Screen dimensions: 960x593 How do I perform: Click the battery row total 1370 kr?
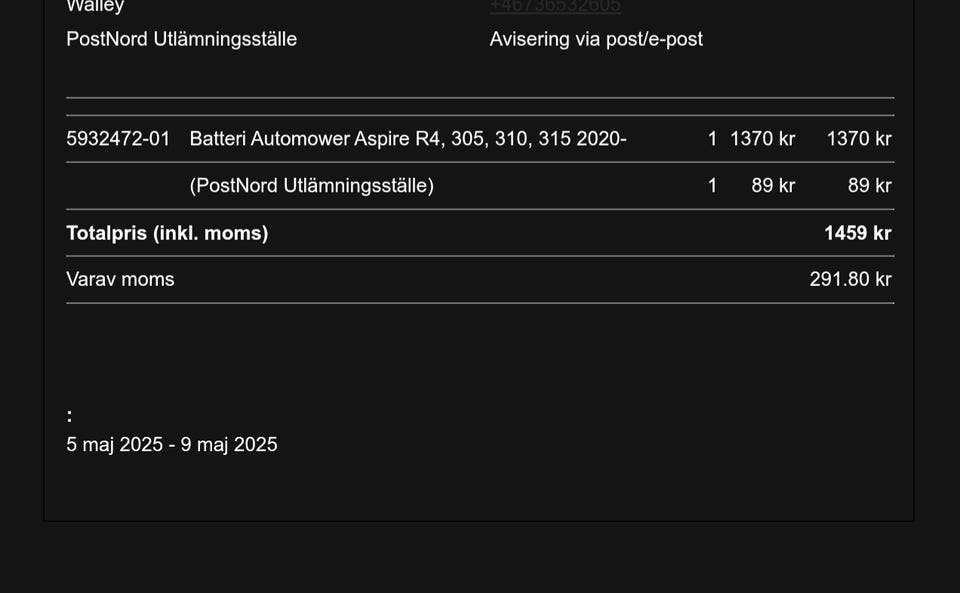pyautogui.click(x=859, y=139)
